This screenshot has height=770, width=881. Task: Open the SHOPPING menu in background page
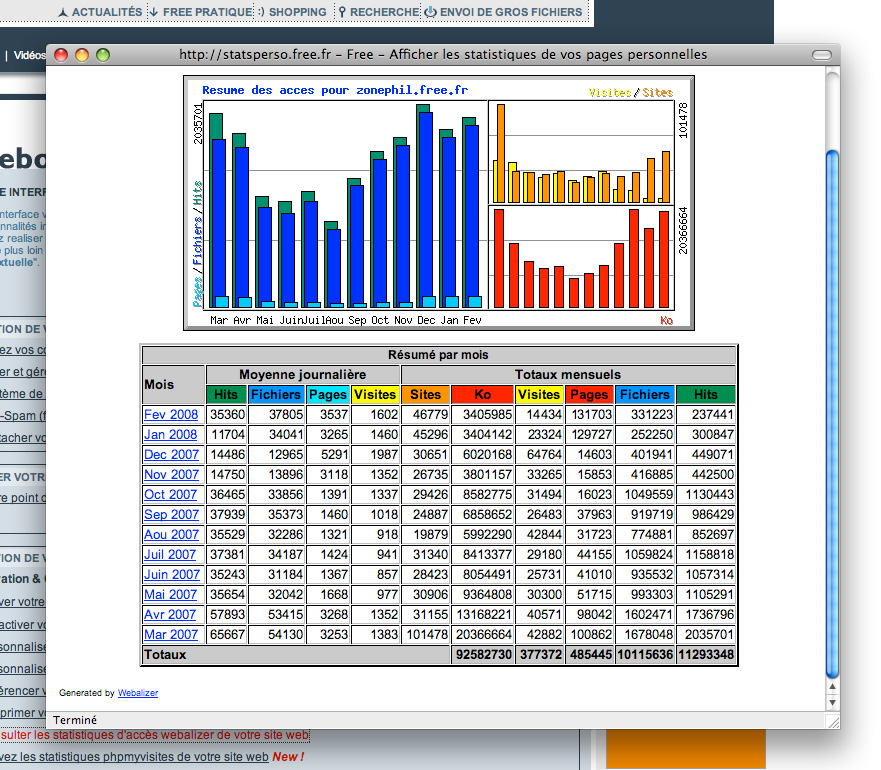click(x=297, y=12)
